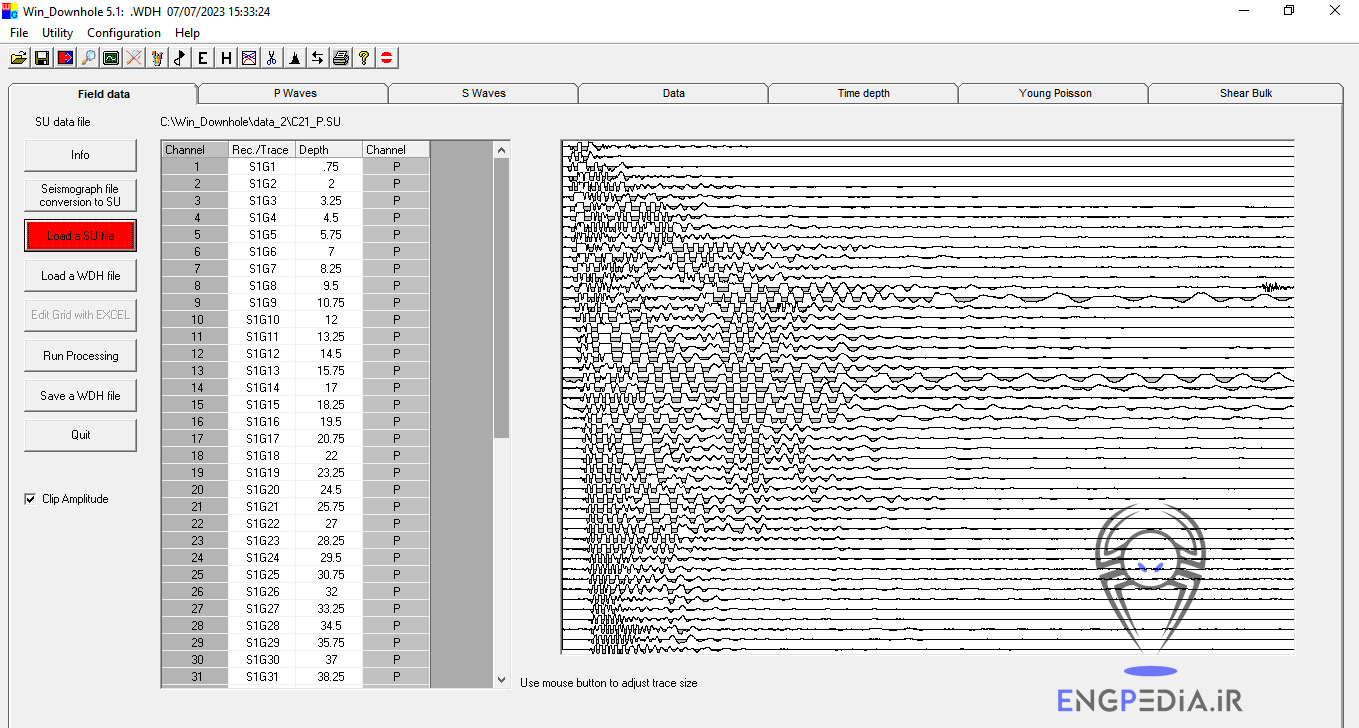Click the yellow question mark help icon

[x=364, y=58]
